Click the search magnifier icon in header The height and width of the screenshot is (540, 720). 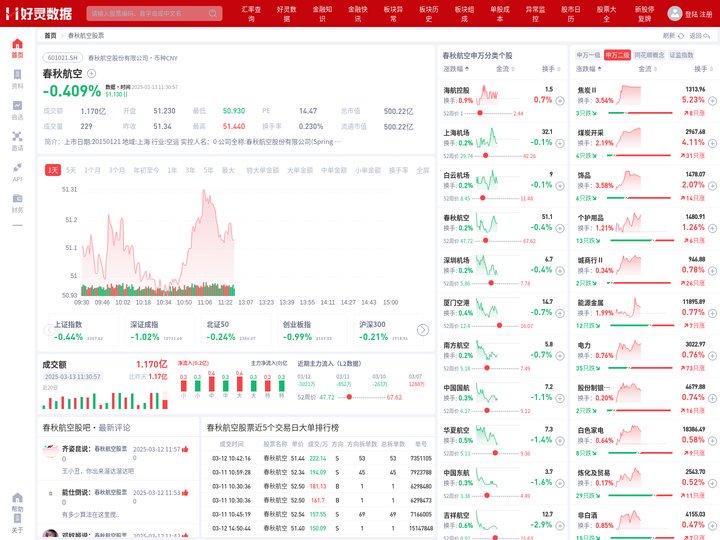(x=213, y=13)
